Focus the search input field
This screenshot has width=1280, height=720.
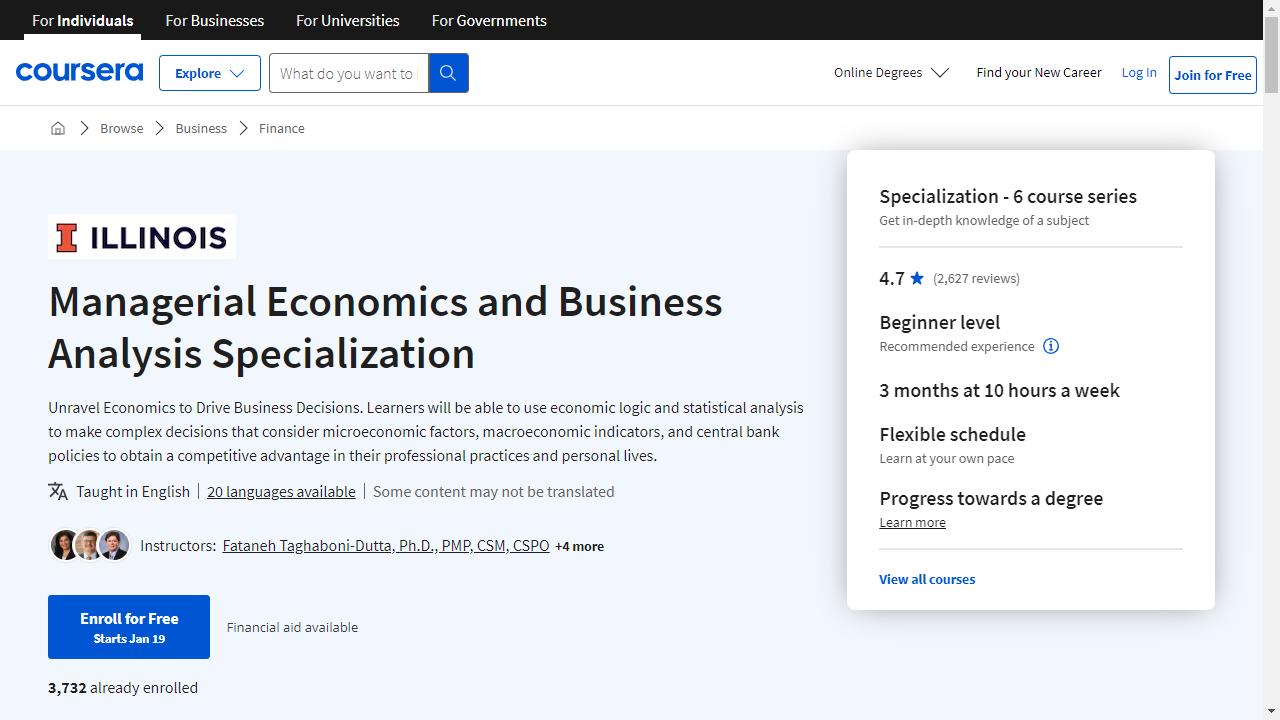(x=349, y=73)
